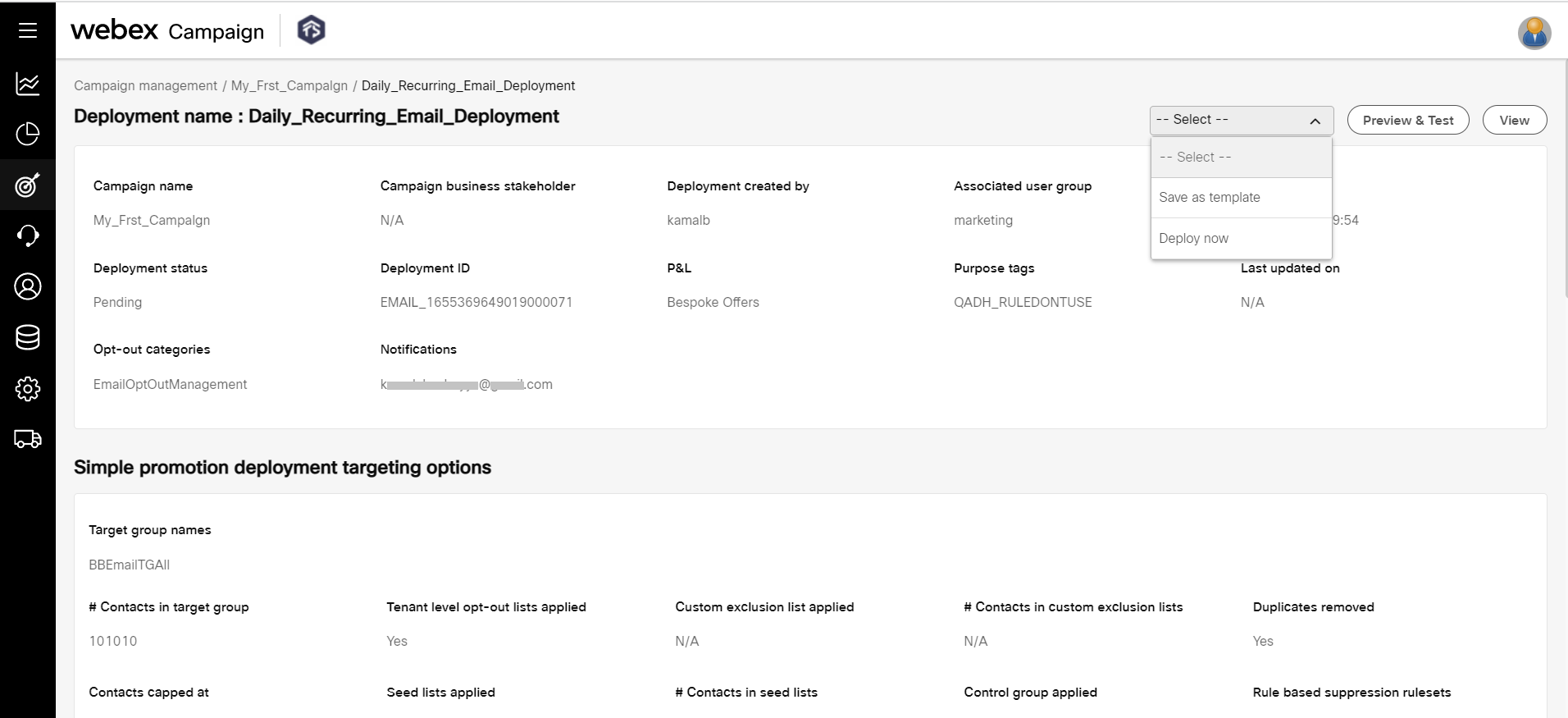Open the delivery truck sidebar icon
This screenshot has height=718, width=1568.
tap(28, 439)
